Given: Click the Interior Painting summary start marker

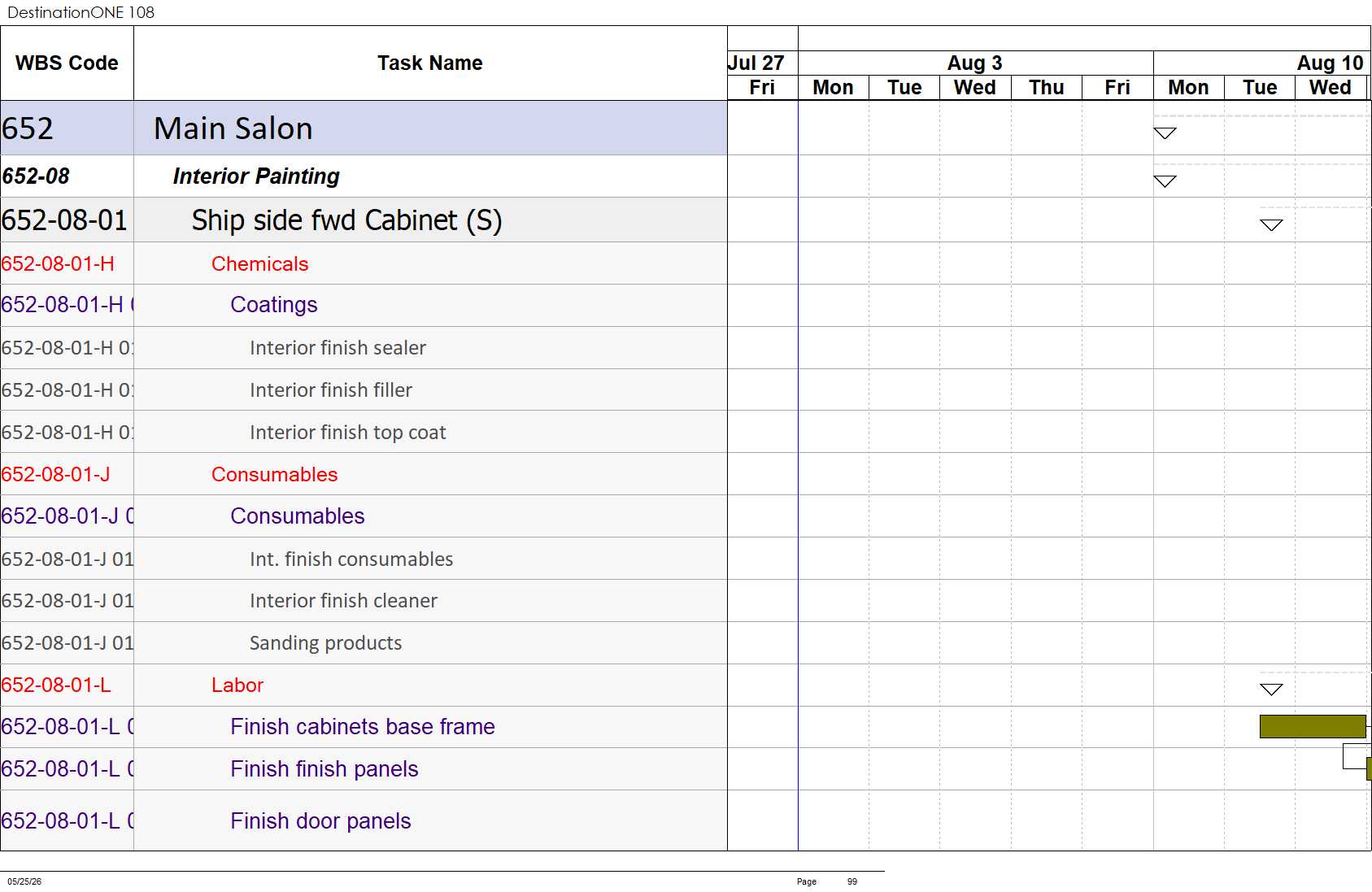Looking at the screenshot, I should click(1165, 181).
